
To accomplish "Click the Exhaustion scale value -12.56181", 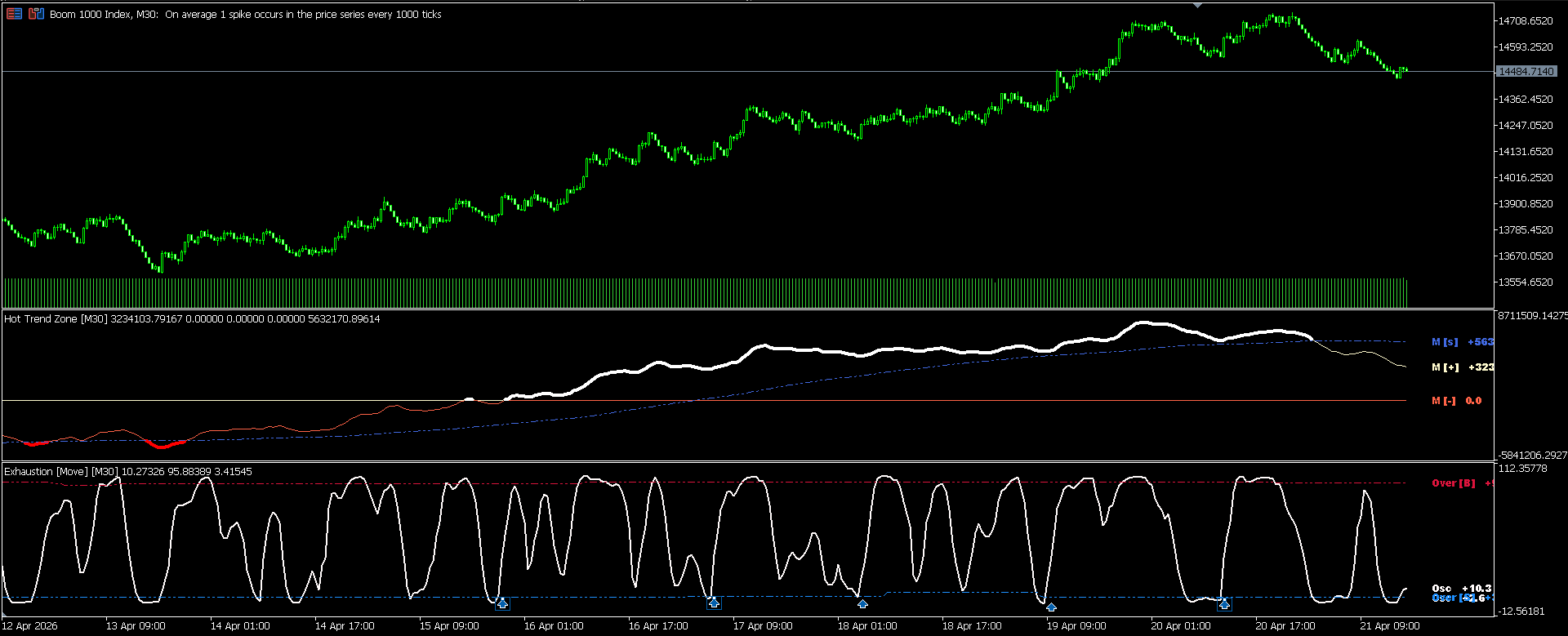I will (x=1522, y=612).
